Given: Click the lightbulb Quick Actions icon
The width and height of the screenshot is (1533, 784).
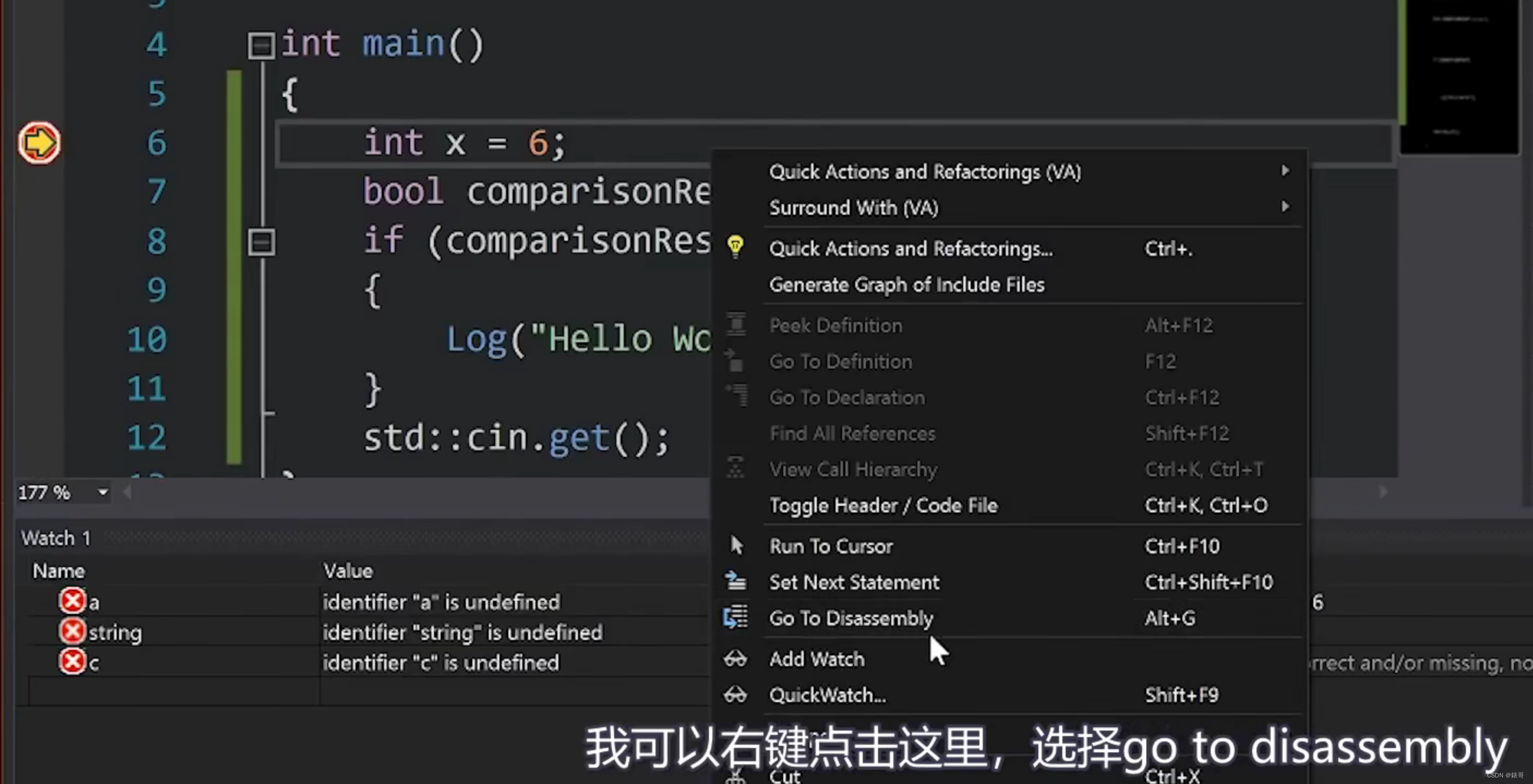Looking at the screenshot, I should [x=736, y=246].
